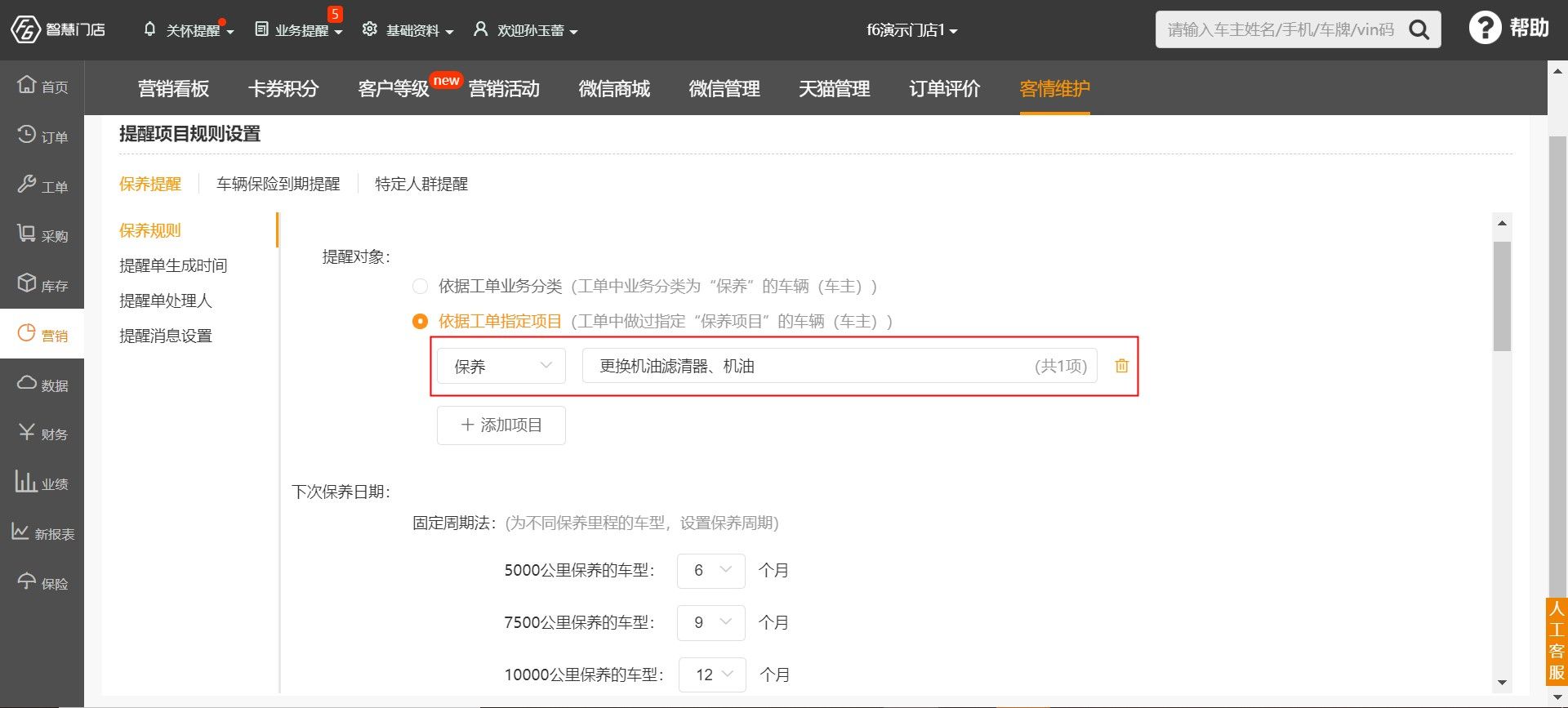Select the 客情维护 tab
Viewport: 1568px width, 708px height.
[1055, 88]
